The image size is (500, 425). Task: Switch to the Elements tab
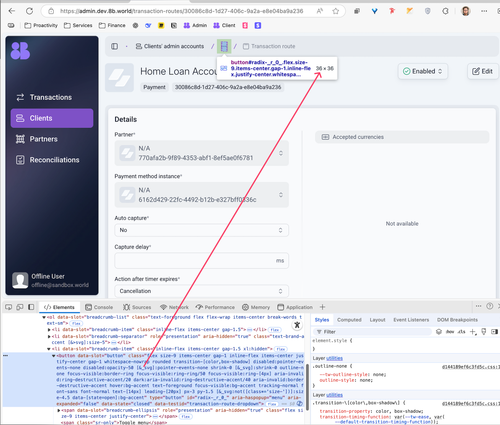click(x=59, y=307)
